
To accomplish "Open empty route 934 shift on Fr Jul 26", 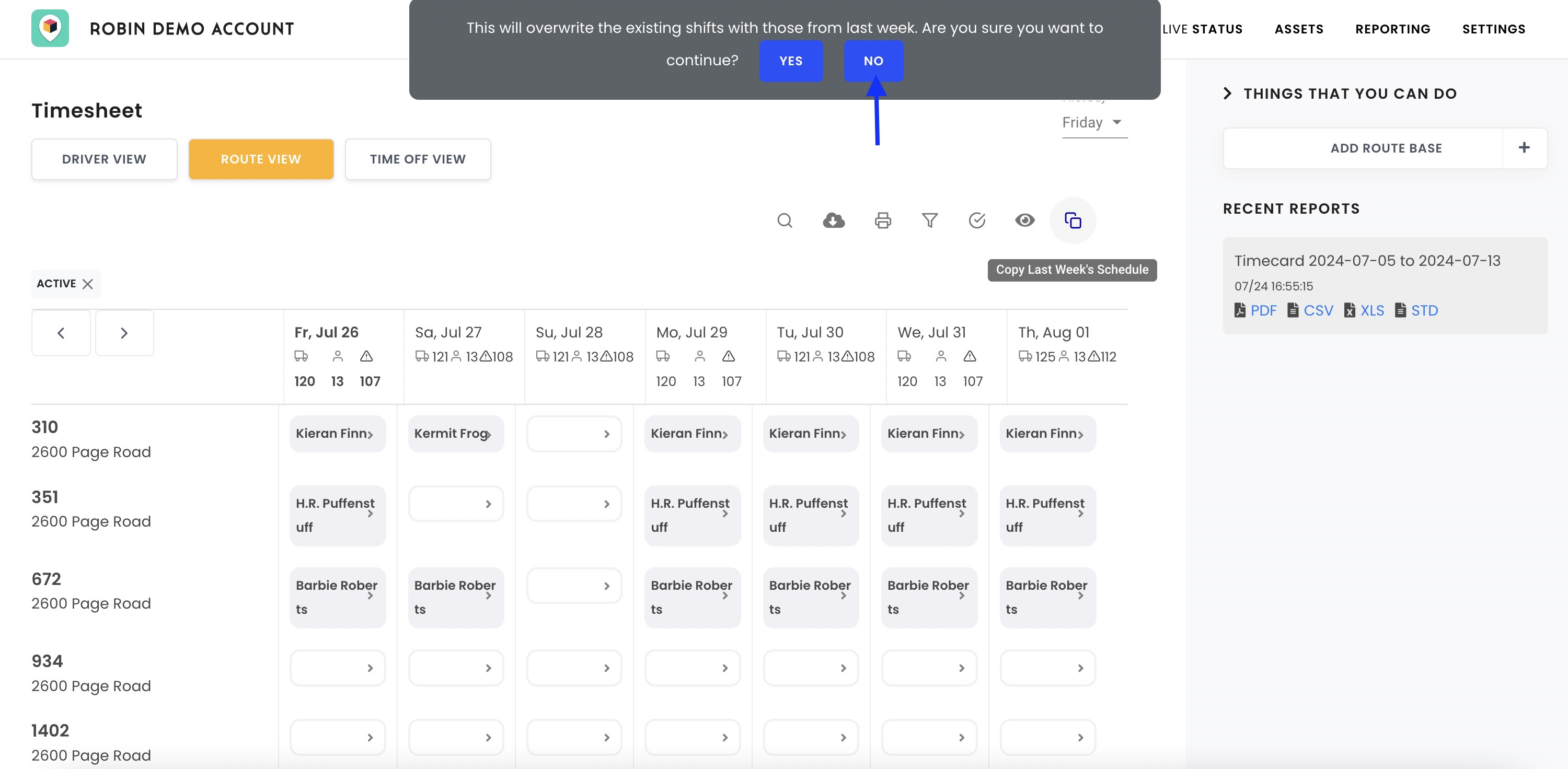I will 337,668.
